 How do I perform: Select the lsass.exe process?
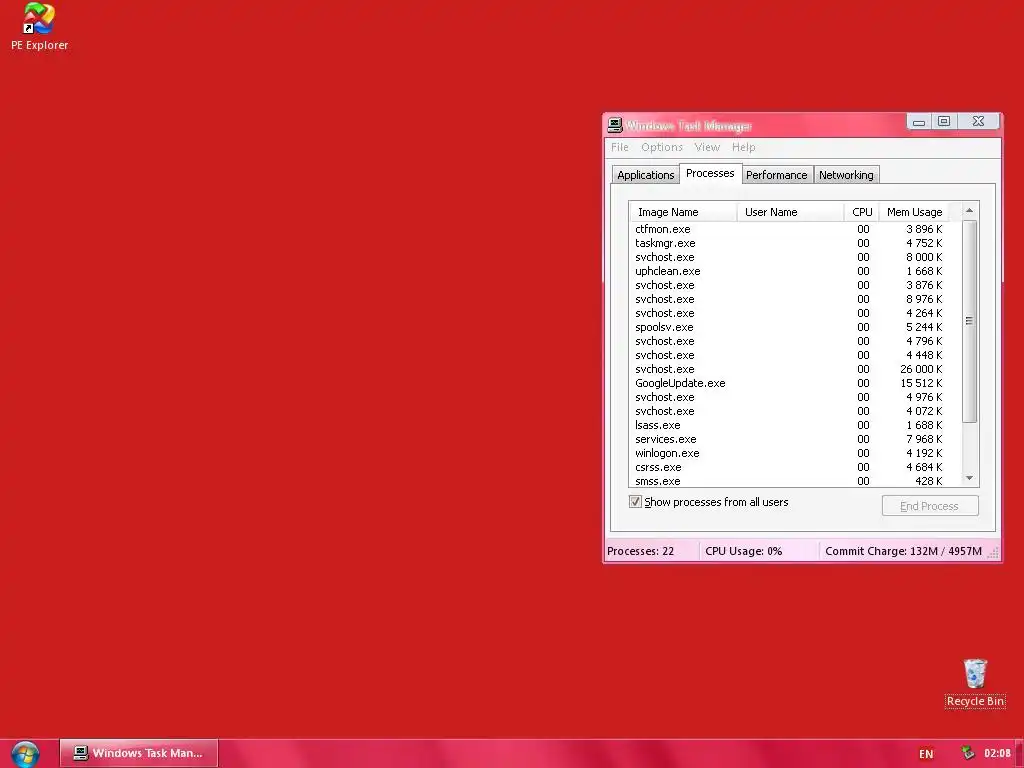(789, 425)
